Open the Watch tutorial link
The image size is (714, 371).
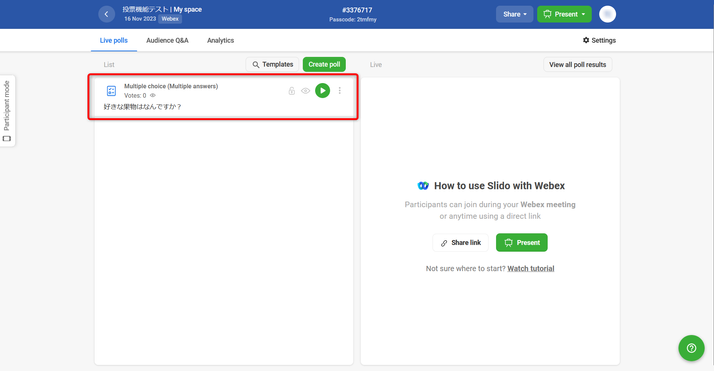530,269
